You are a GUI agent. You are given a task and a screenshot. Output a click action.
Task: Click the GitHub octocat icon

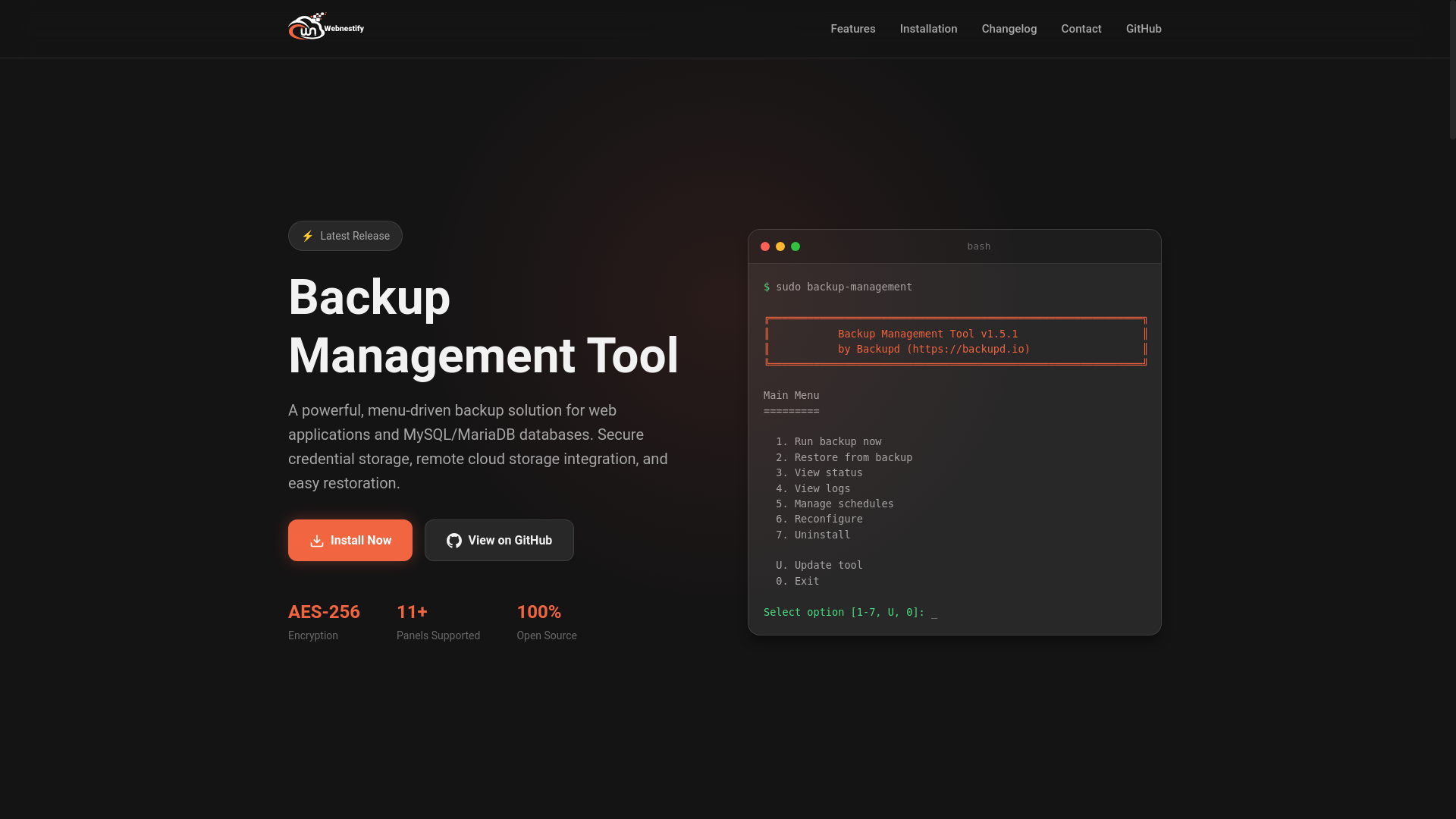click(x=454, y=541)
